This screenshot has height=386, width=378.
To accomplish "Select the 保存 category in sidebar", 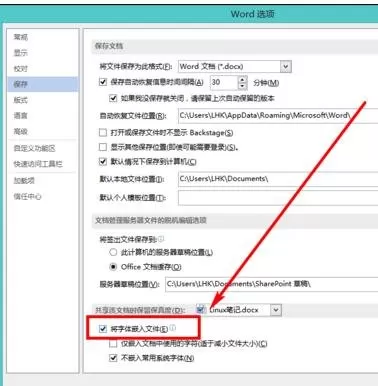I will [x=43, y=84].
